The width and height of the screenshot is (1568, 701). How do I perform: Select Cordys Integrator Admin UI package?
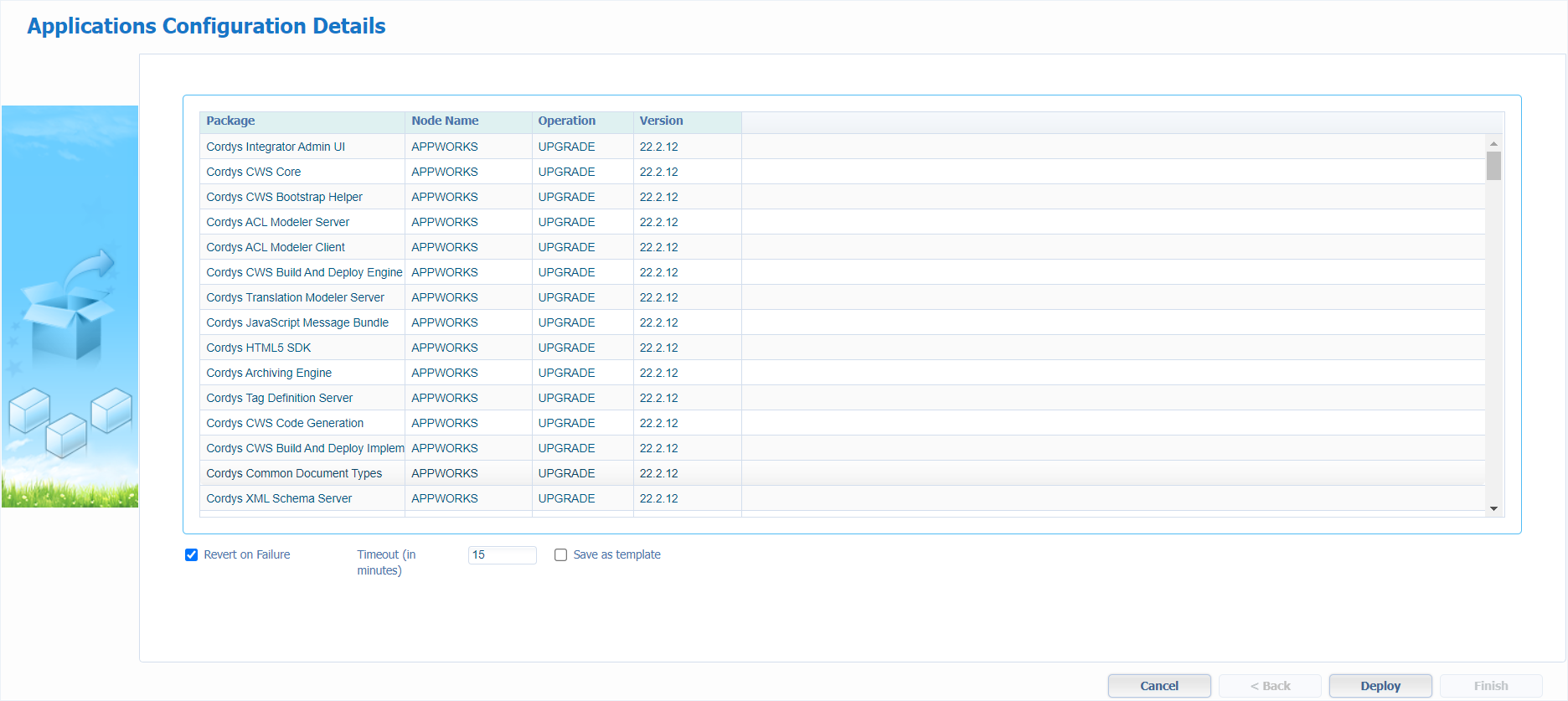[x=276, y=147]
